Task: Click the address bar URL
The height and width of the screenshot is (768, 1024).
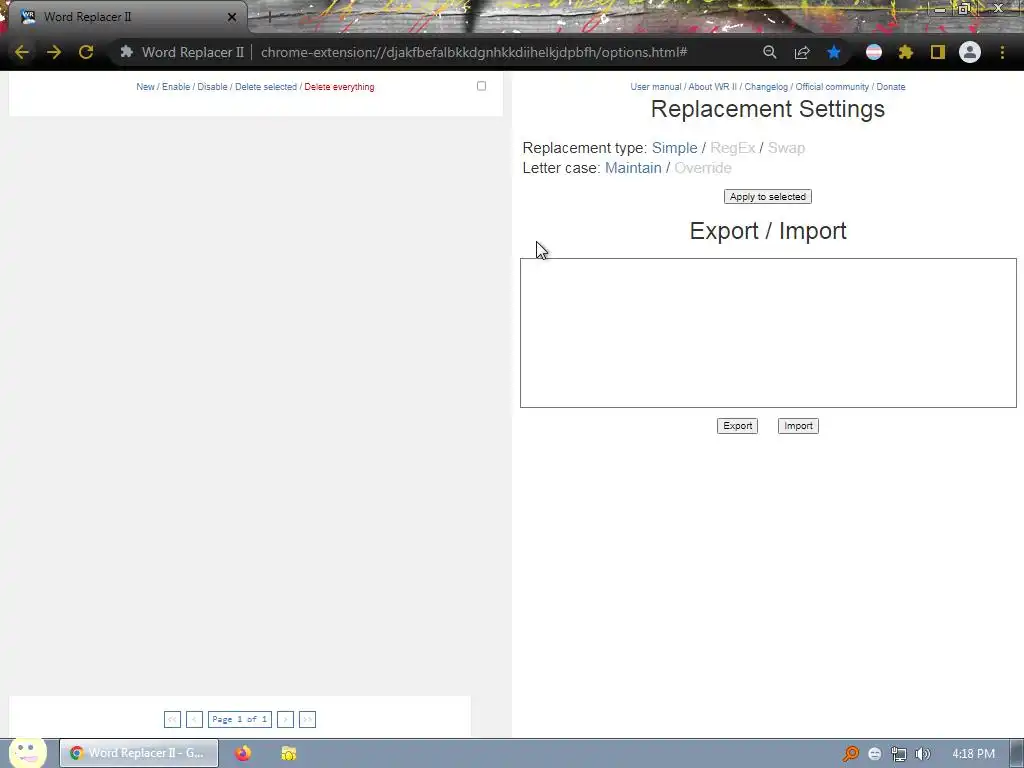Action: pos(474,52)
